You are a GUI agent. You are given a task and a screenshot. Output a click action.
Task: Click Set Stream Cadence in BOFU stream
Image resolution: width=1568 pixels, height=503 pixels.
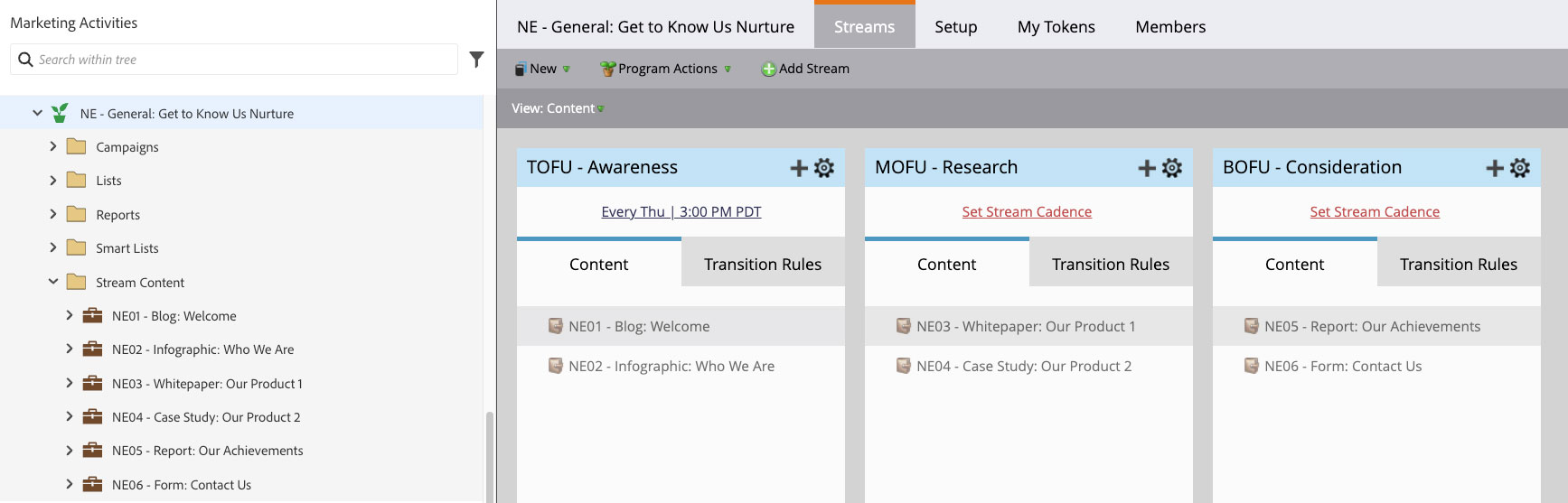[1375, 211]
